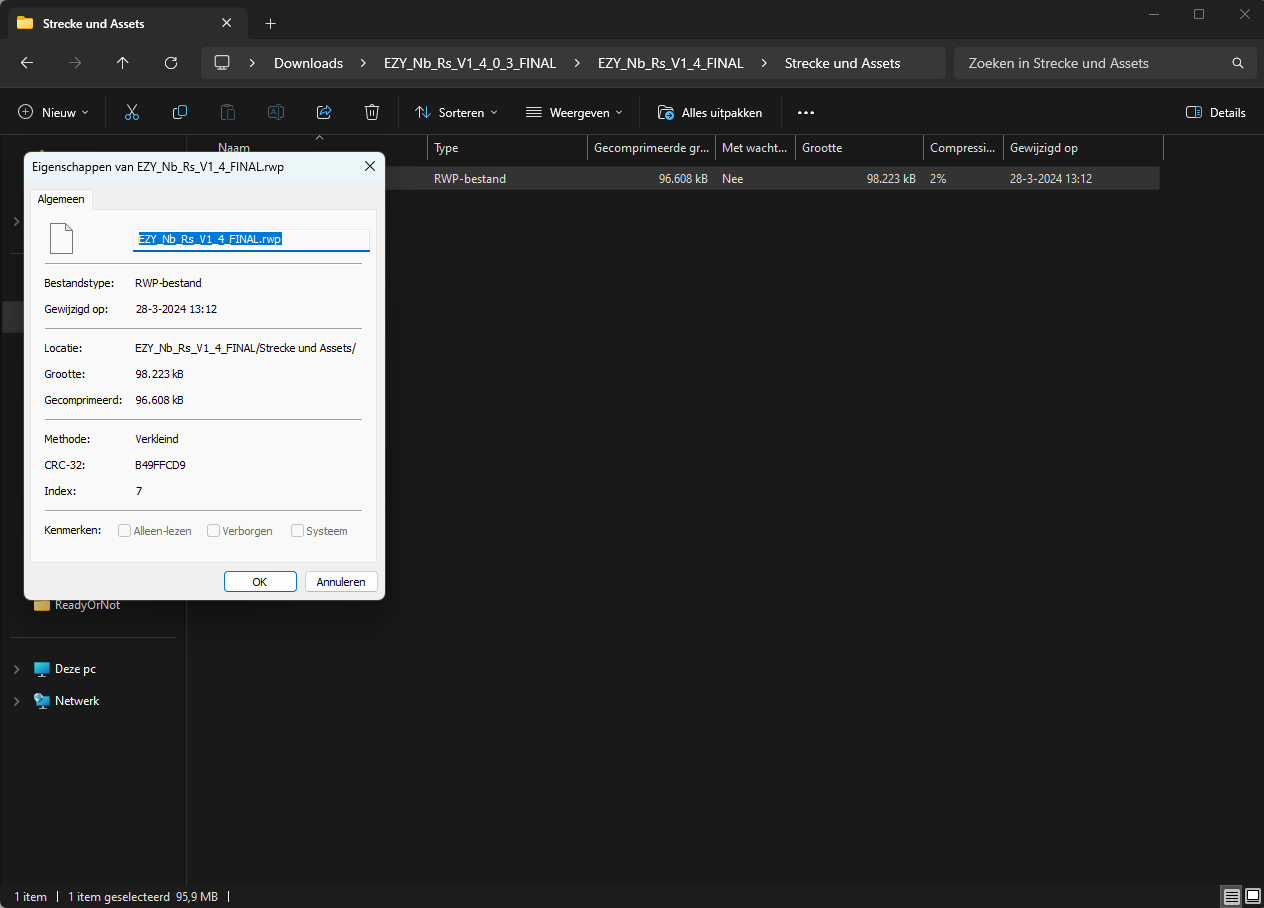Click the Delete trash can icon

point(372,113)
